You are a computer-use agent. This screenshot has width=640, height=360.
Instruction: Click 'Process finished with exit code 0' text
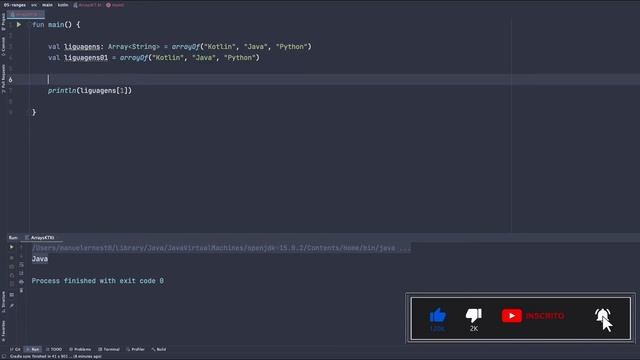(98, 281)
